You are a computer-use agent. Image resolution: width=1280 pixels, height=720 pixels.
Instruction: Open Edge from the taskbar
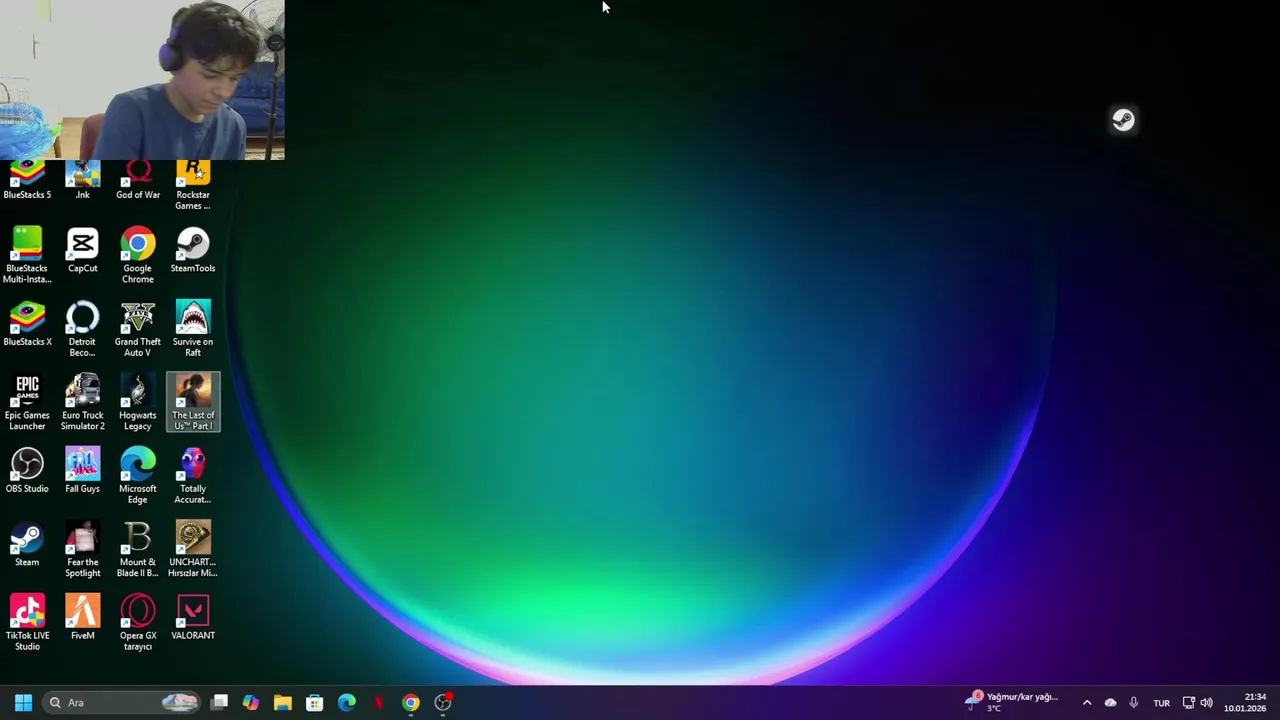click(347, 703)
